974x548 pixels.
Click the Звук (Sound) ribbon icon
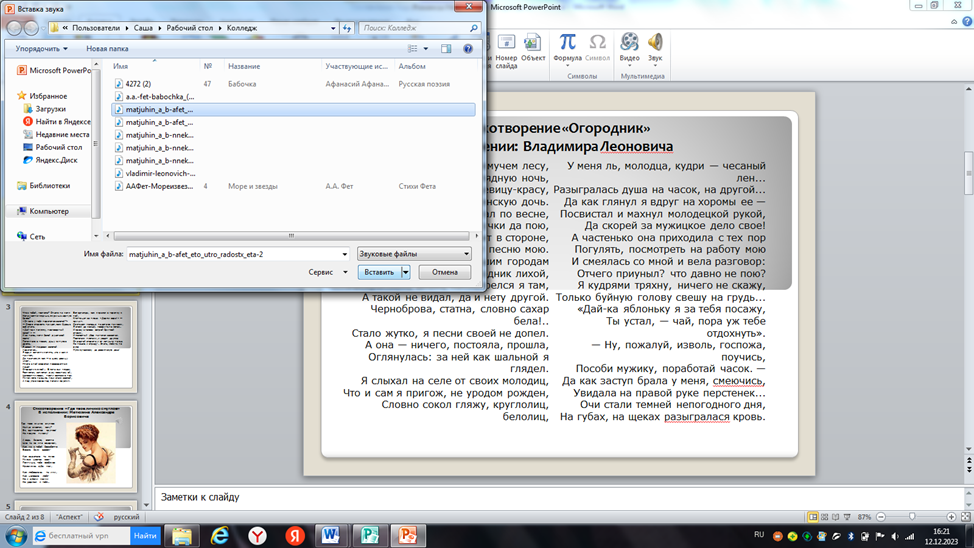click(655, 45)
